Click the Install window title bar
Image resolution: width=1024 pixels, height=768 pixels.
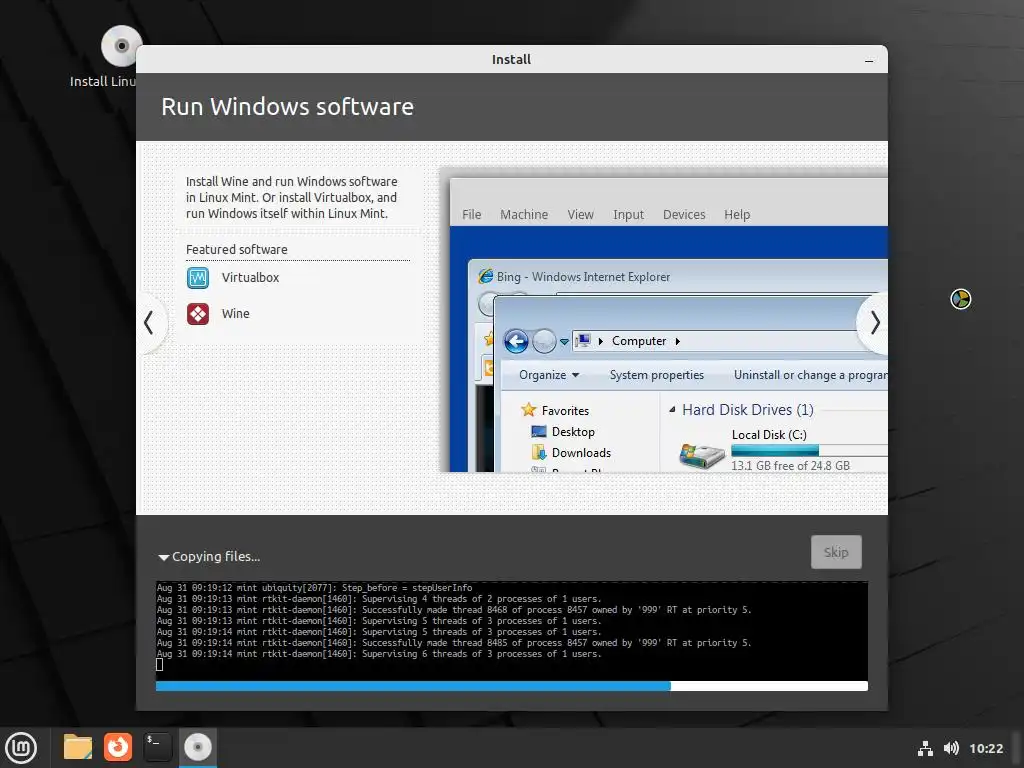[511, 59]
